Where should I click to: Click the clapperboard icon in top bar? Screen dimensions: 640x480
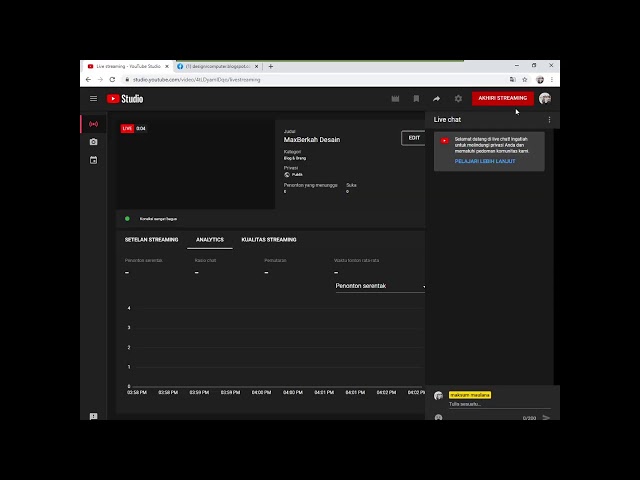[396, 98]
